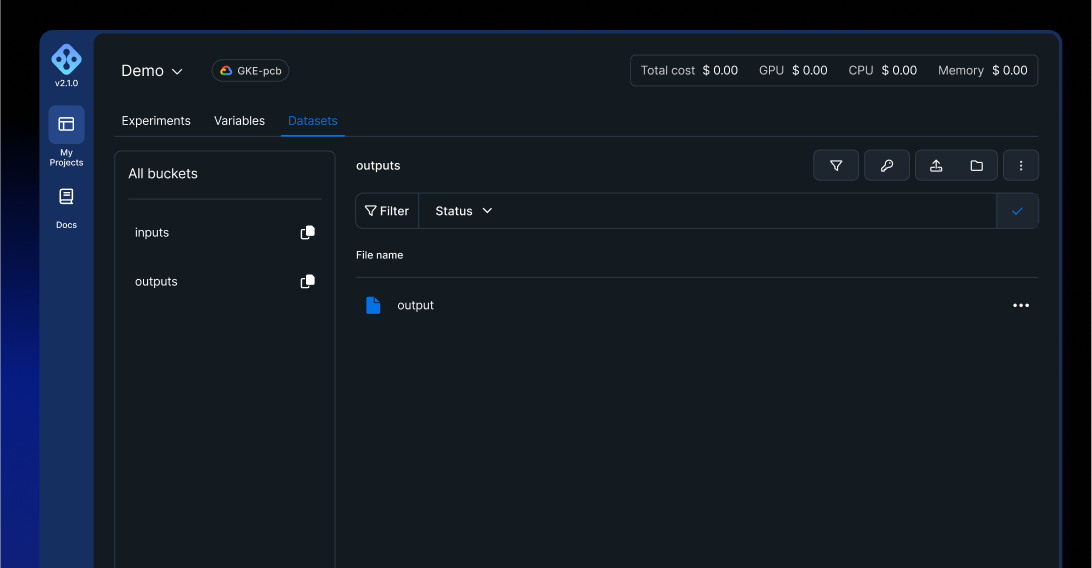This screenshot has width=1092, height=568.
Task: Open the three-dot menu for output file
Action: tap(1021, 306)
